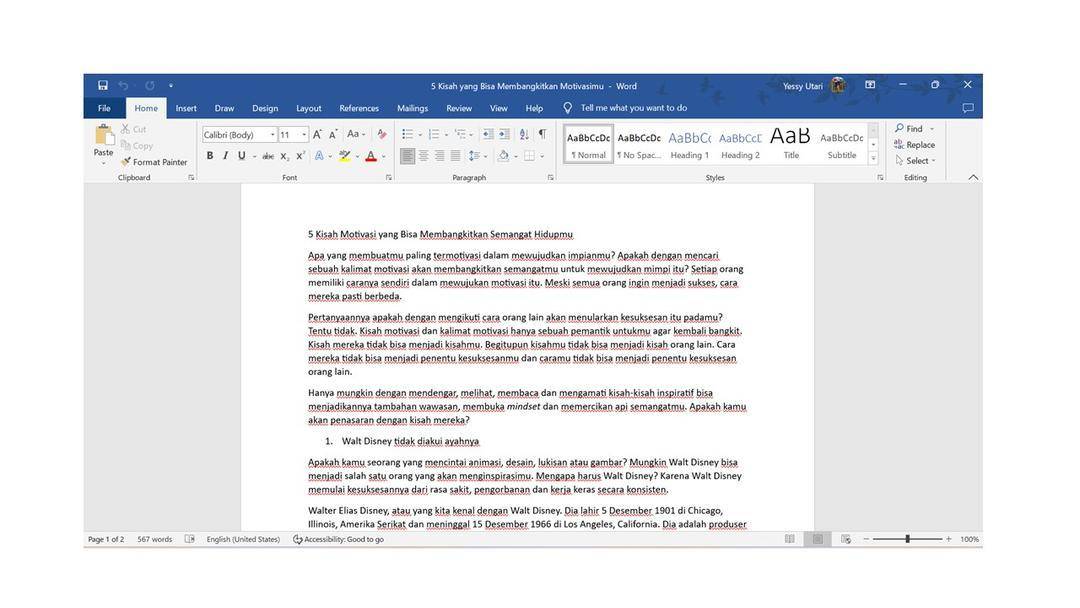The image size is (1080, 608).
Task: Justify the paragraph text
Action: tap(455, 156)
